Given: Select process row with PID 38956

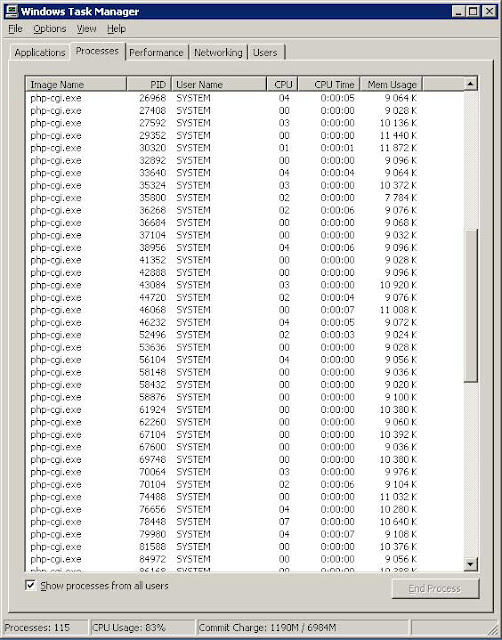Looking at the screenshot, I should 245,248.
